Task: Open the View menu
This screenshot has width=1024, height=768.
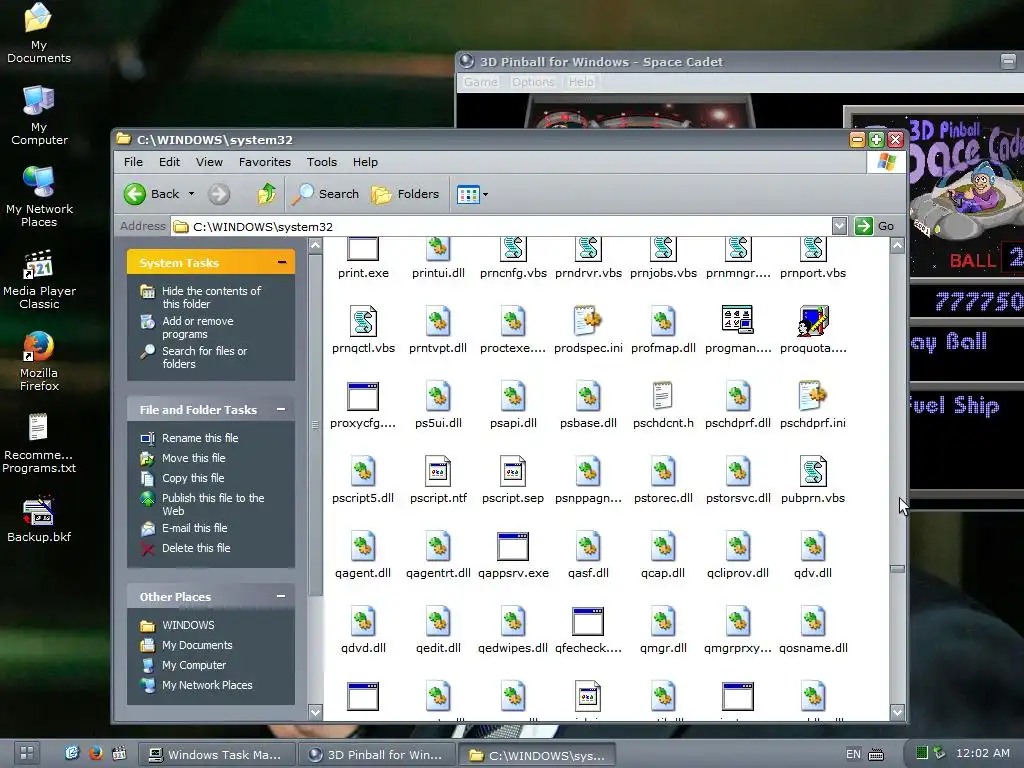Action: [209, 162]
